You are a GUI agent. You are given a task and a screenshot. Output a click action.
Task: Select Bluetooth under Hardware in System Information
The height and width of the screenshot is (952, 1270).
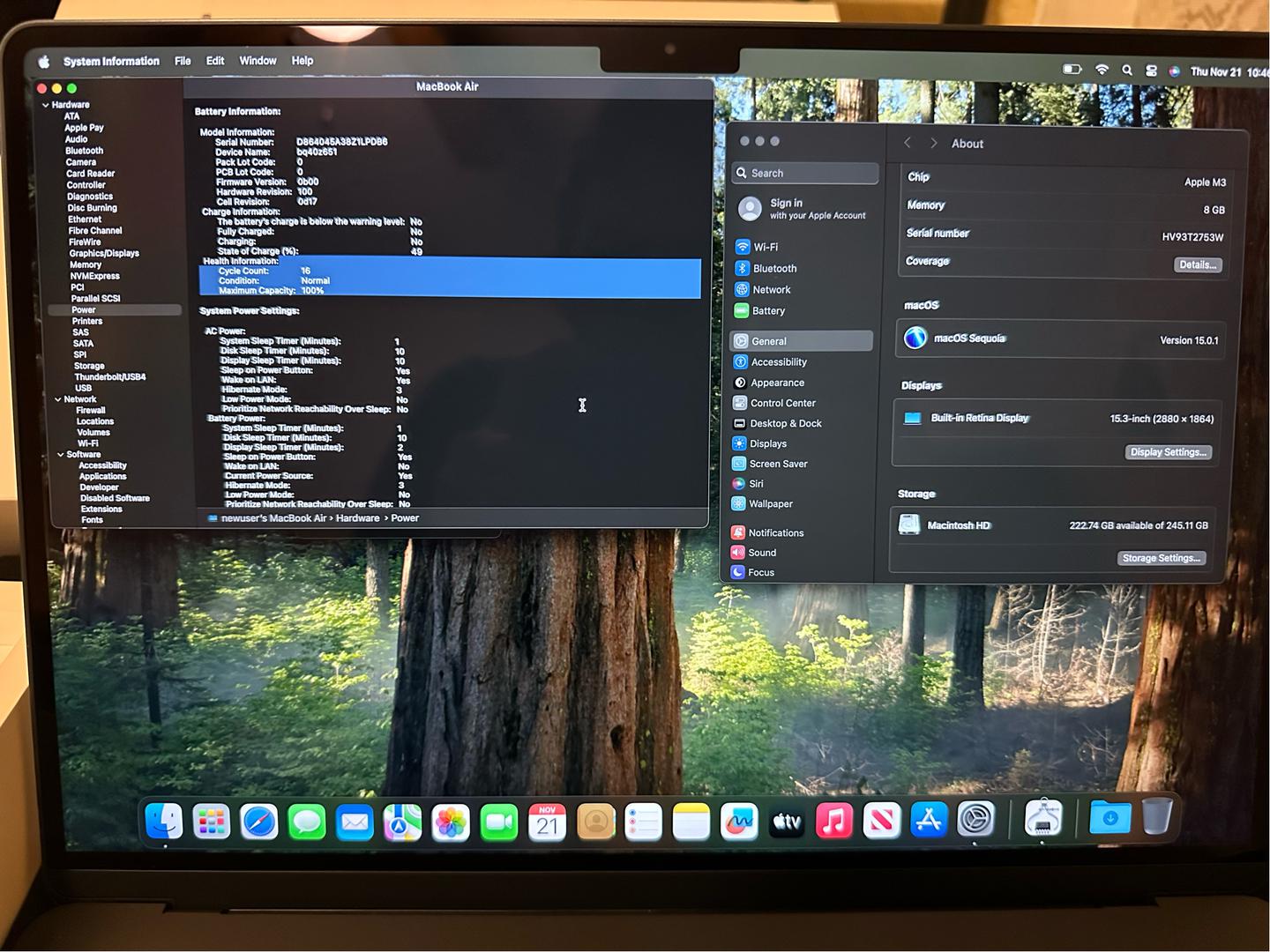click(84, 151)
